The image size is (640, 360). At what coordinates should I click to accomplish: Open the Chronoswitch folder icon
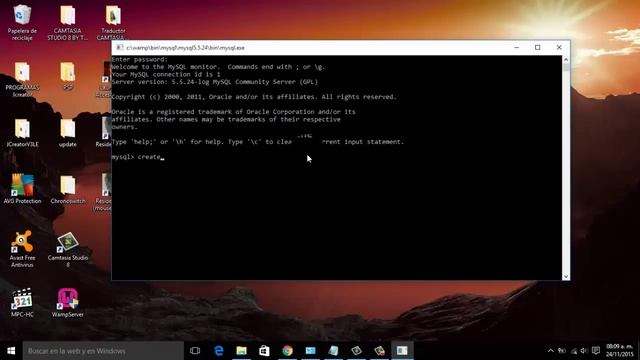click(68, 189)
